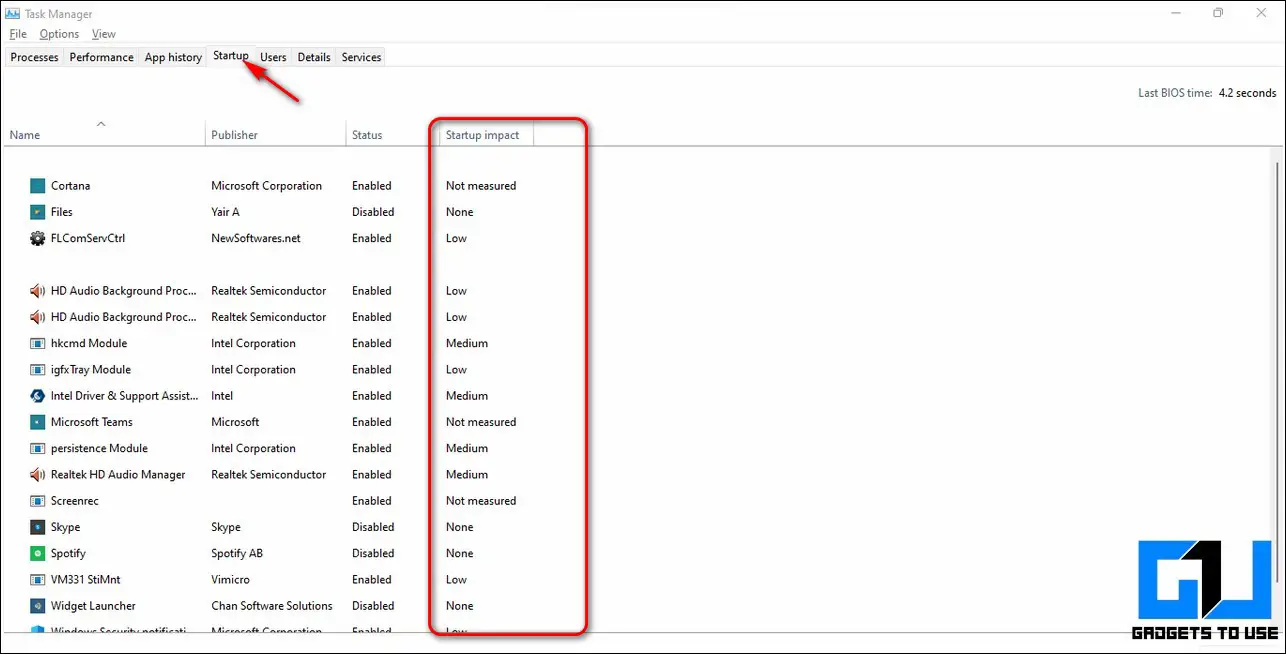Click the hkcmd Module icon
Viewport: 1286px width, 654px height.
[38, 343]
